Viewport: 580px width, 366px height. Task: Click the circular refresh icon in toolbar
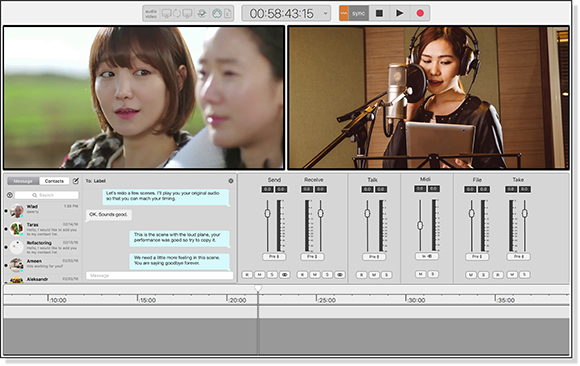(x=177, y=14)
